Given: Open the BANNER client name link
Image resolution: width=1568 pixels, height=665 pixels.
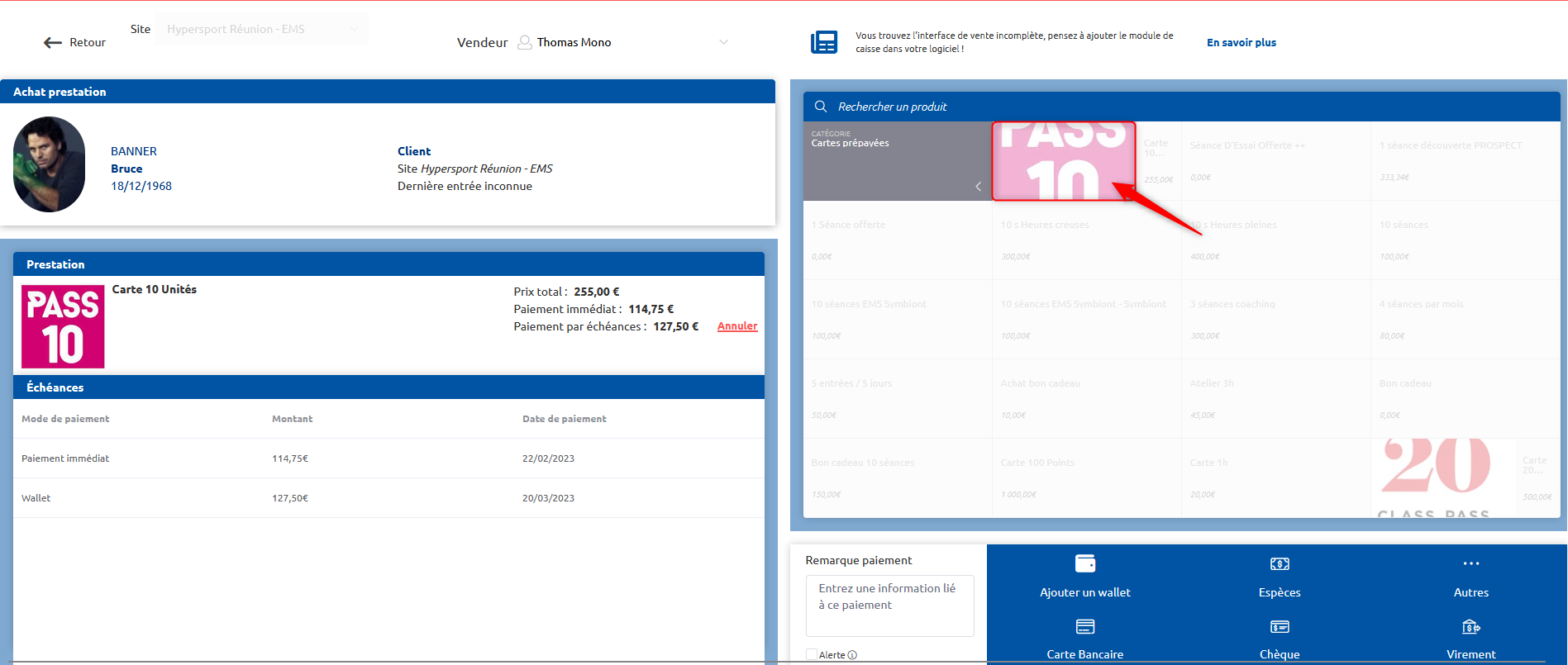Looking at the screenshot, I should point(134,151).
